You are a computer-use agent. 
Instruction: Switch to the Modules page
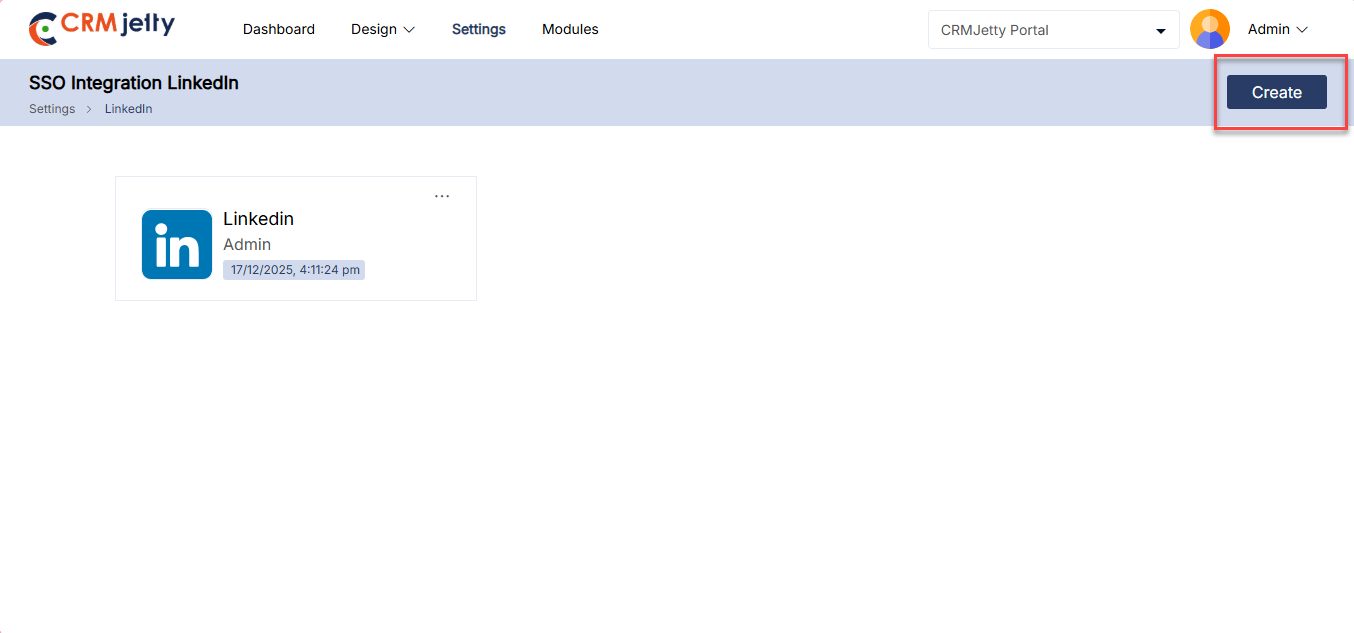[x=570, y=30]
